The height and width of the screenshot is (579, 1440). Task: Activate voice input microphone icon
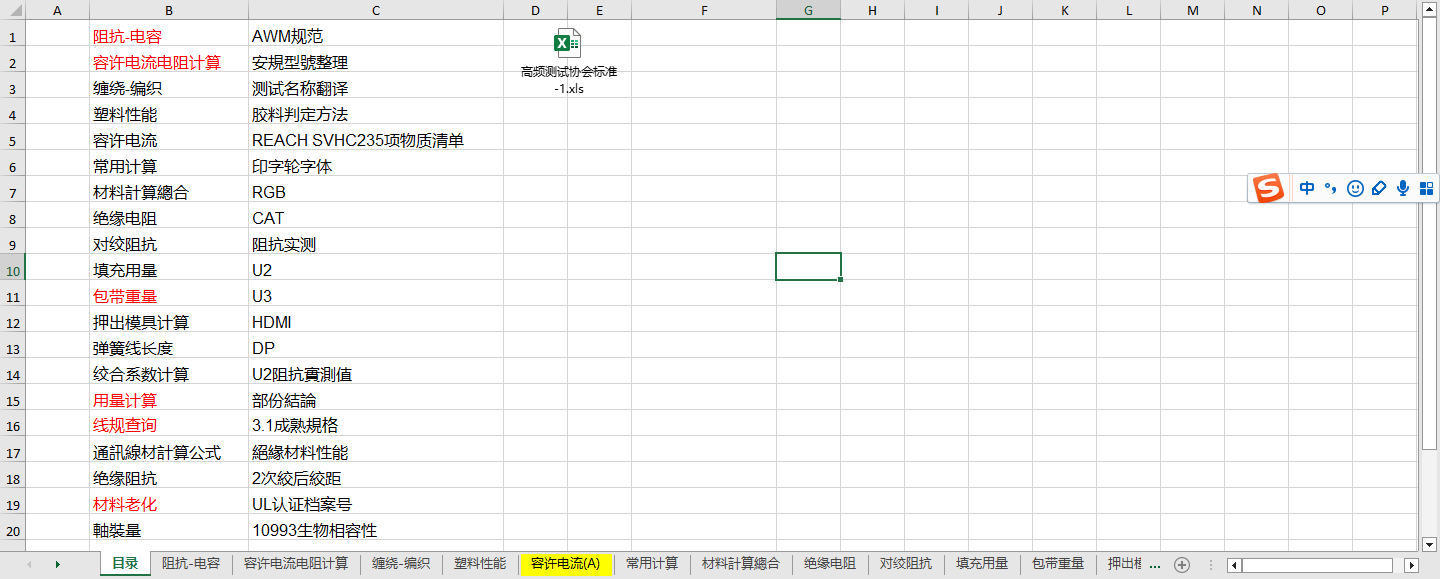(1403, 188)
